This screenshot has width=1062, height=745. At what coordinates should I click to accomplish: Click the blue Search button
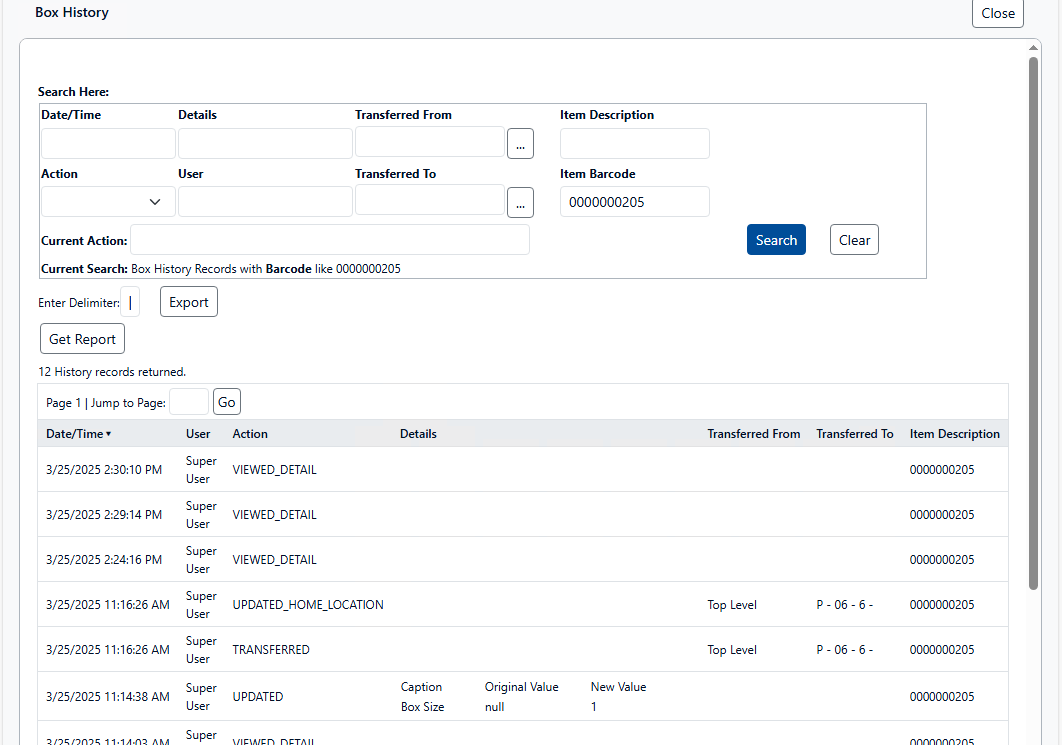pos(776,240)
